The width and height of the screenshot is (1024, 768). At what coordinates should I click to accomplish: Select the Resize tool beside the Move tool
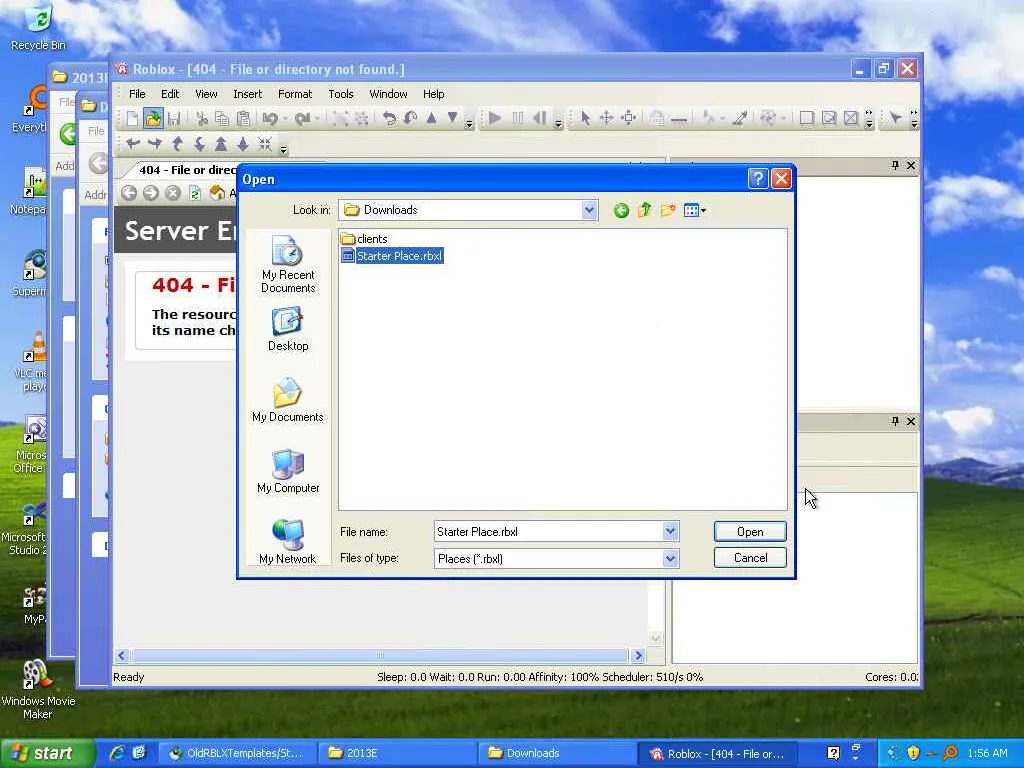click(x=628, y=118)
